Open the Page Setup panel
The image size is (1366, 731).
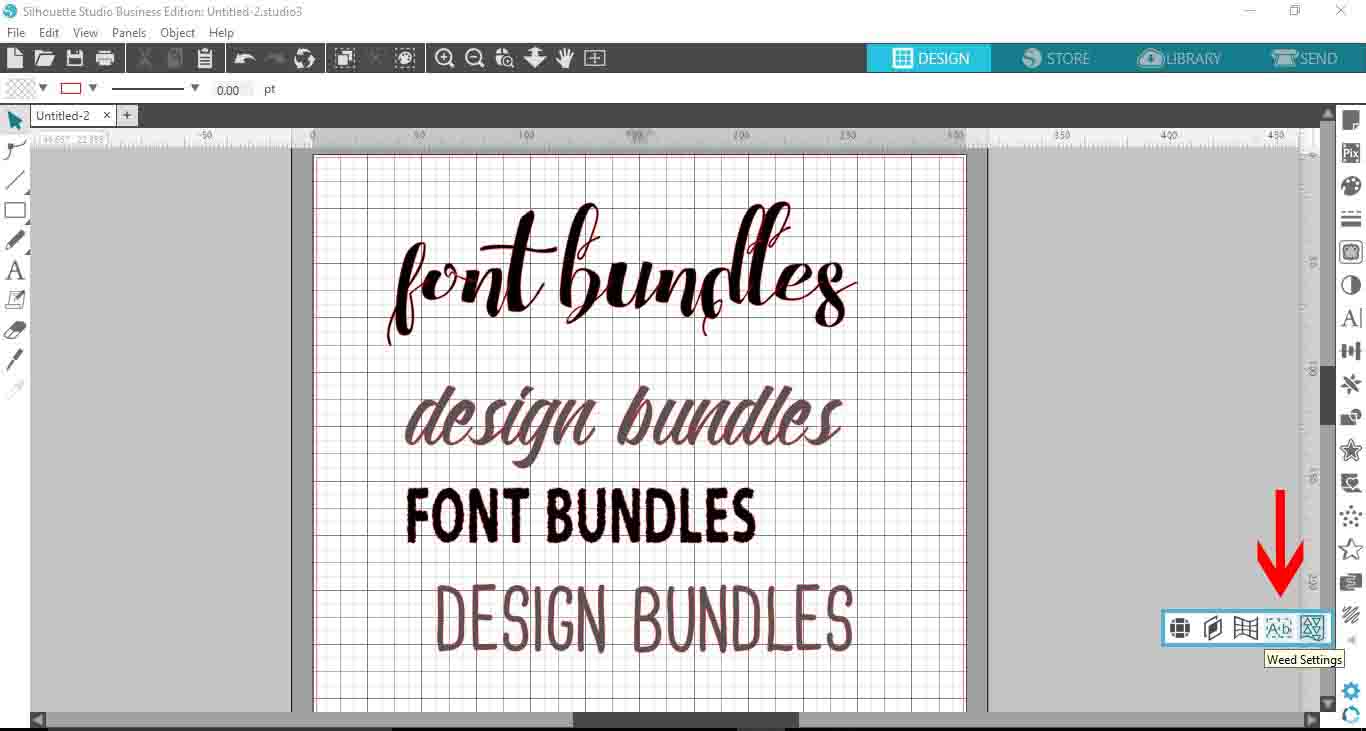click(x=1351, y=121)
